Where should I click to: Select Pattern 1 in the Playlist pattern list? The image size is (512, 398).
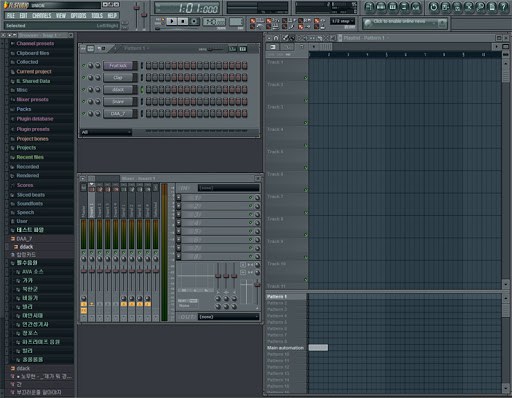click(x=286, y=296)
